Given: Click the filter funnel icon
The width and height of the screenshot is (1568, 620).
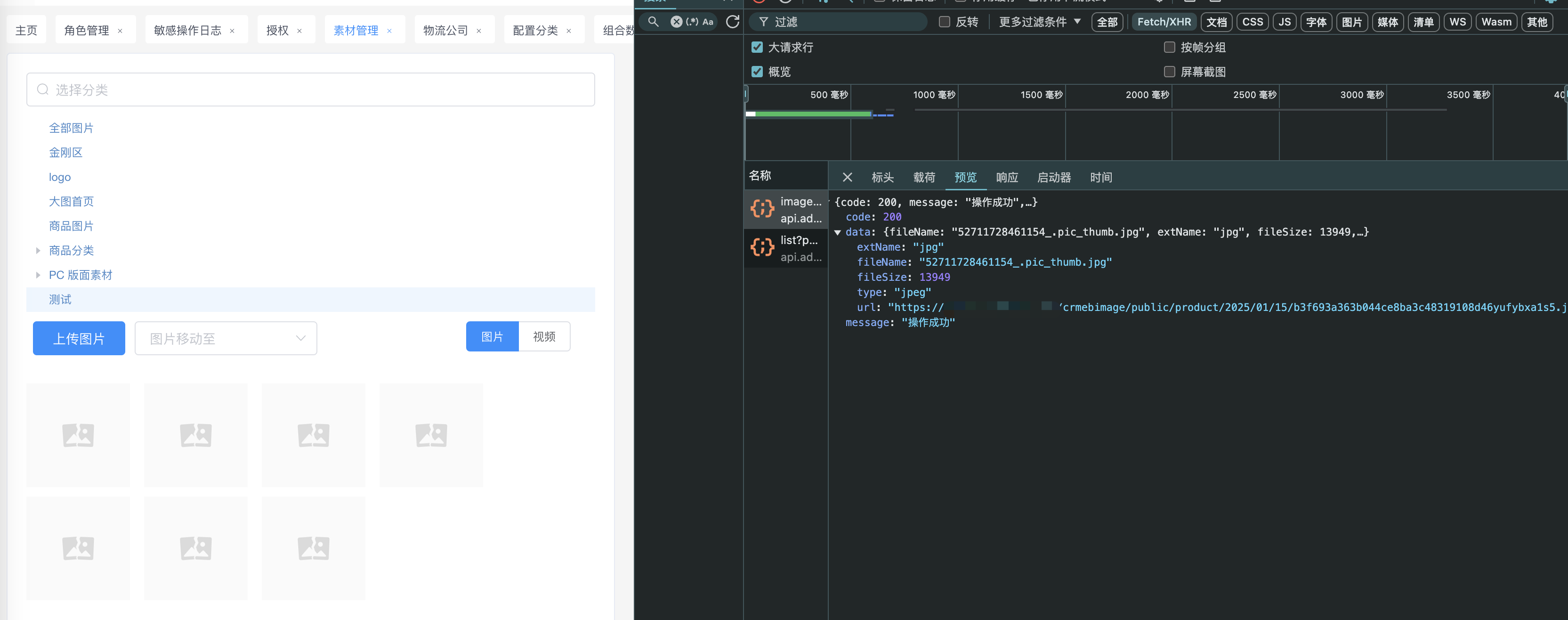Looking at the screenshot, I should 763,22.
